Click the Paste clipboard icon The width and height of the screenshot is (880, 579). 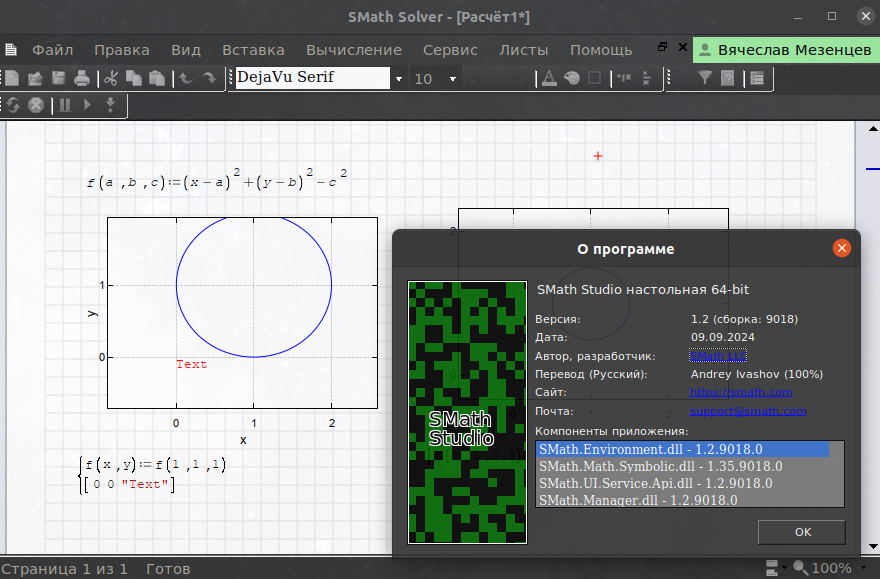pyautogui.click(x=157, y=78)
